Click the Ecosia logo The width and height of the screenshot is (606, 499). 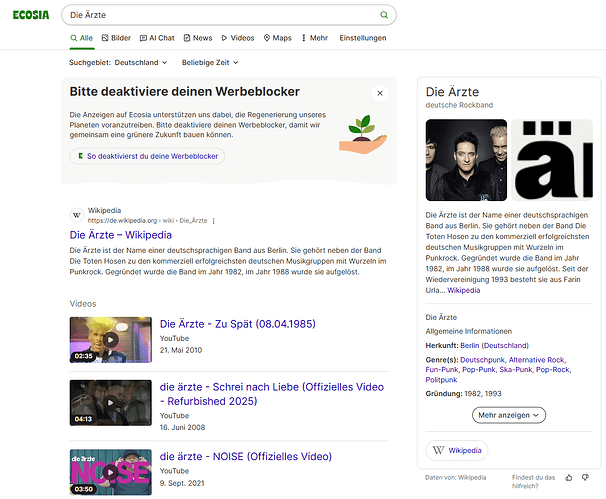pos(31,15)
